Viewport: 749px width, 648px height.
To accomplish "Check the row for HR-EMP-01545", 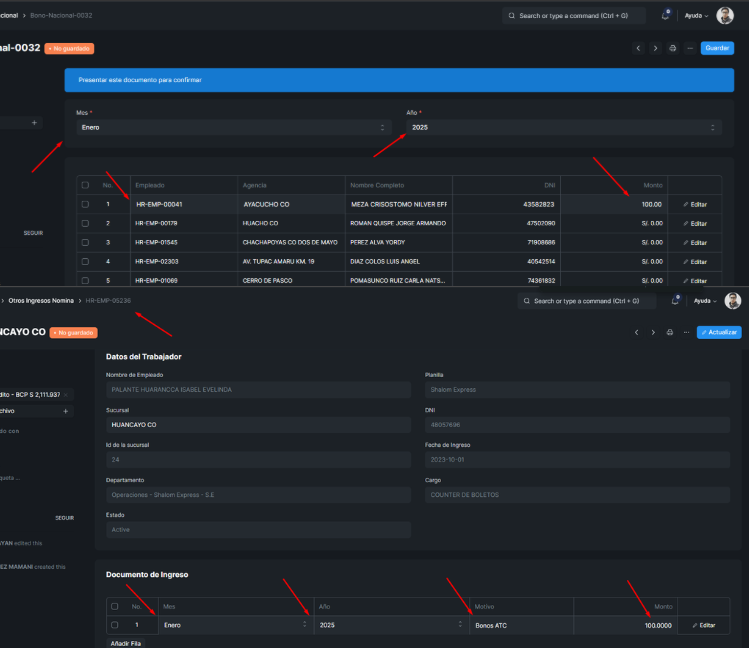I will (85, 243).
